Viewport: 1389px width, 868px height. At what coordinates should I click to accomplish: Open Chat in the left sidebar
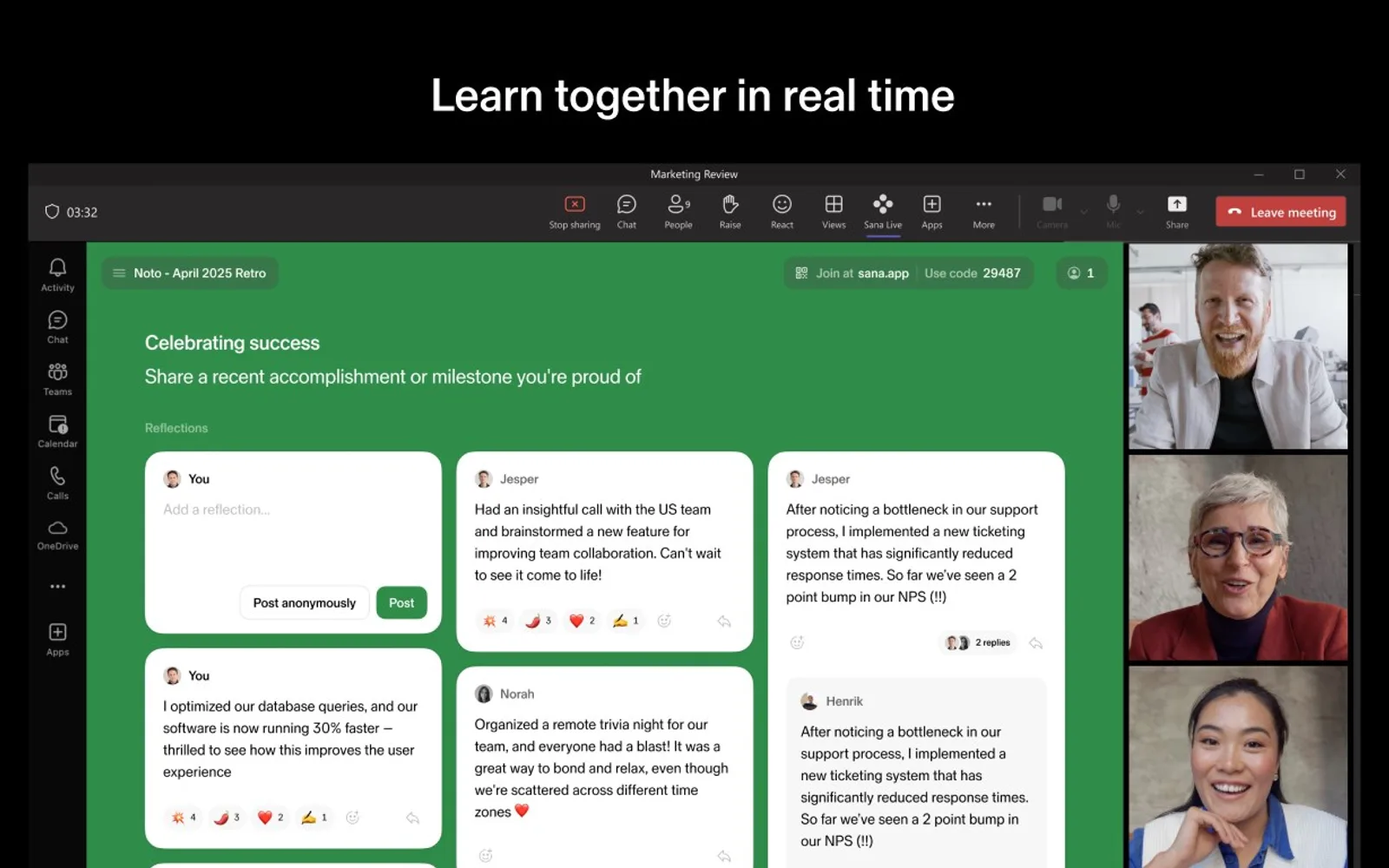pyautogui.click(x=57, y=327)
